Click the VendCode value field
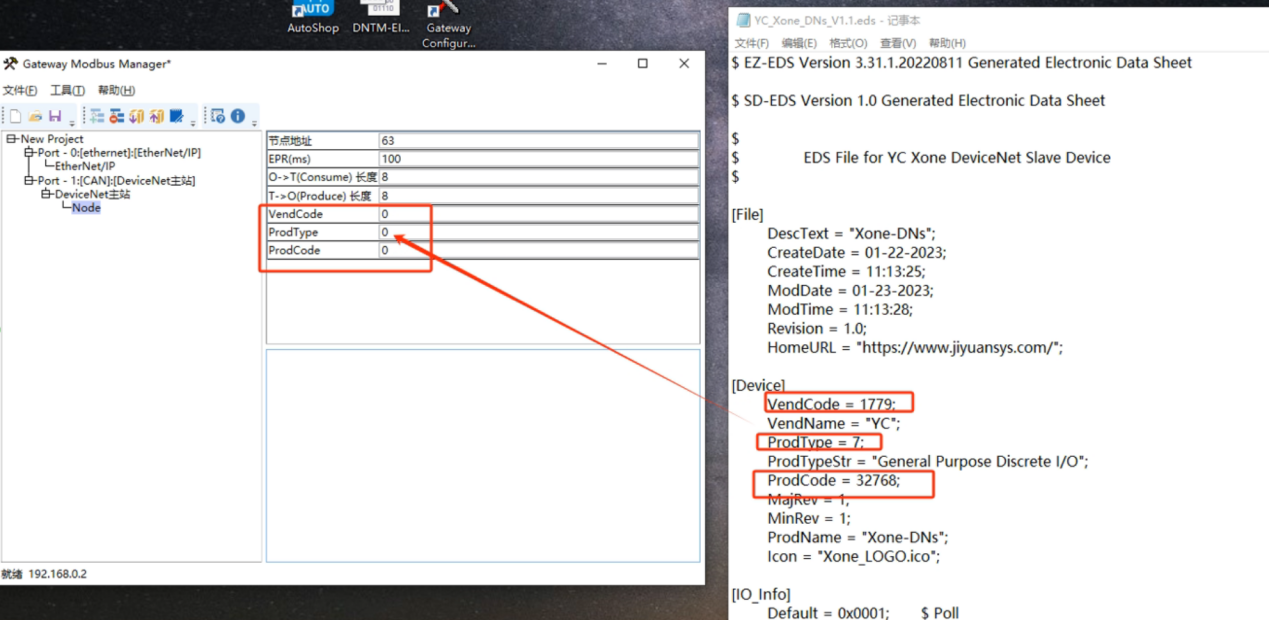1269x620 pixels. click(x=538, y=214)
